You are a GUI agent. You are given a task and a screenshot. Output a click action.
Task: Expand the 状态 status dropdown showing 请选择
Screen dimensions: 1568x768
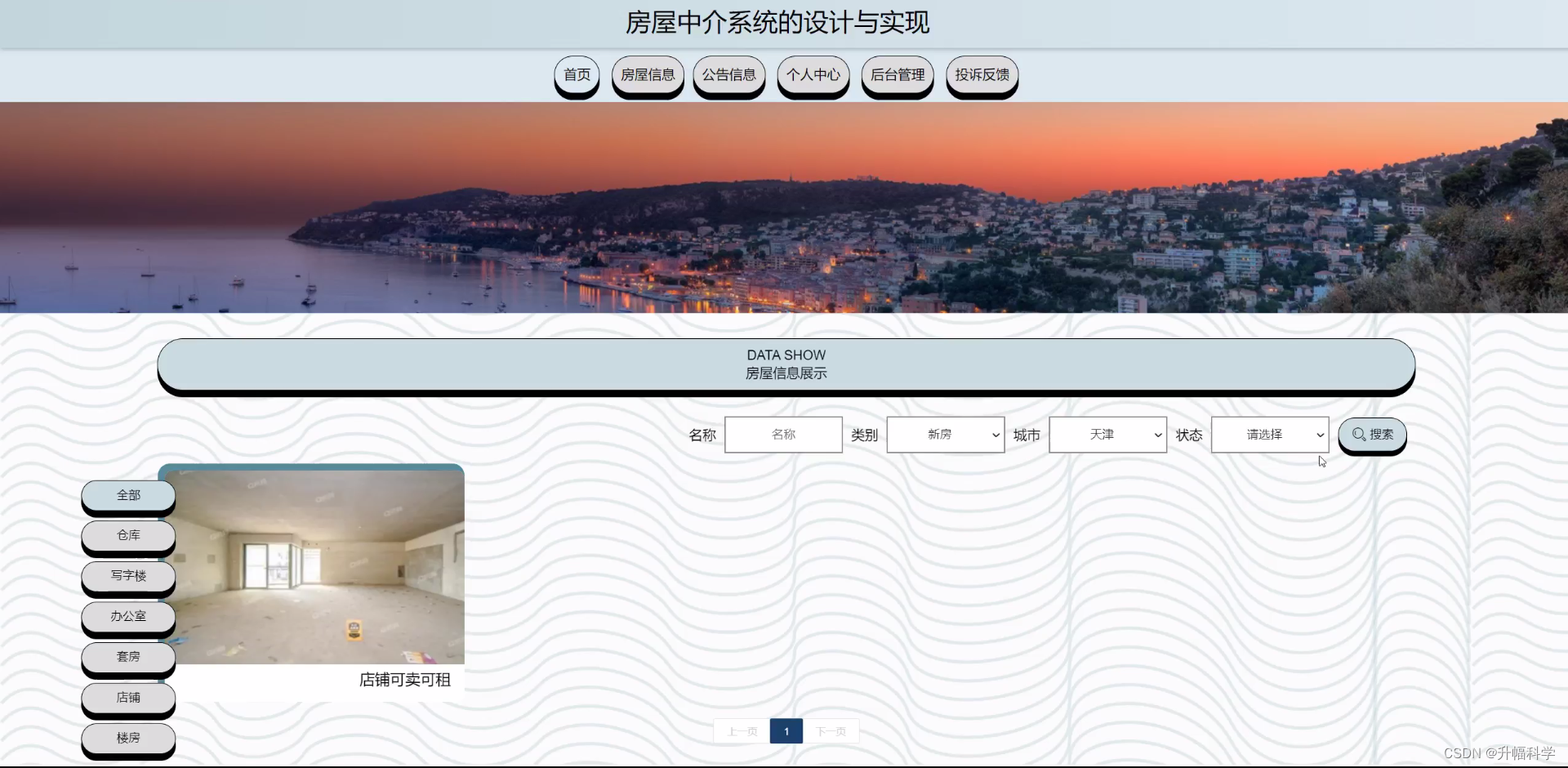pyautogui.click(x=1269, y=434)
